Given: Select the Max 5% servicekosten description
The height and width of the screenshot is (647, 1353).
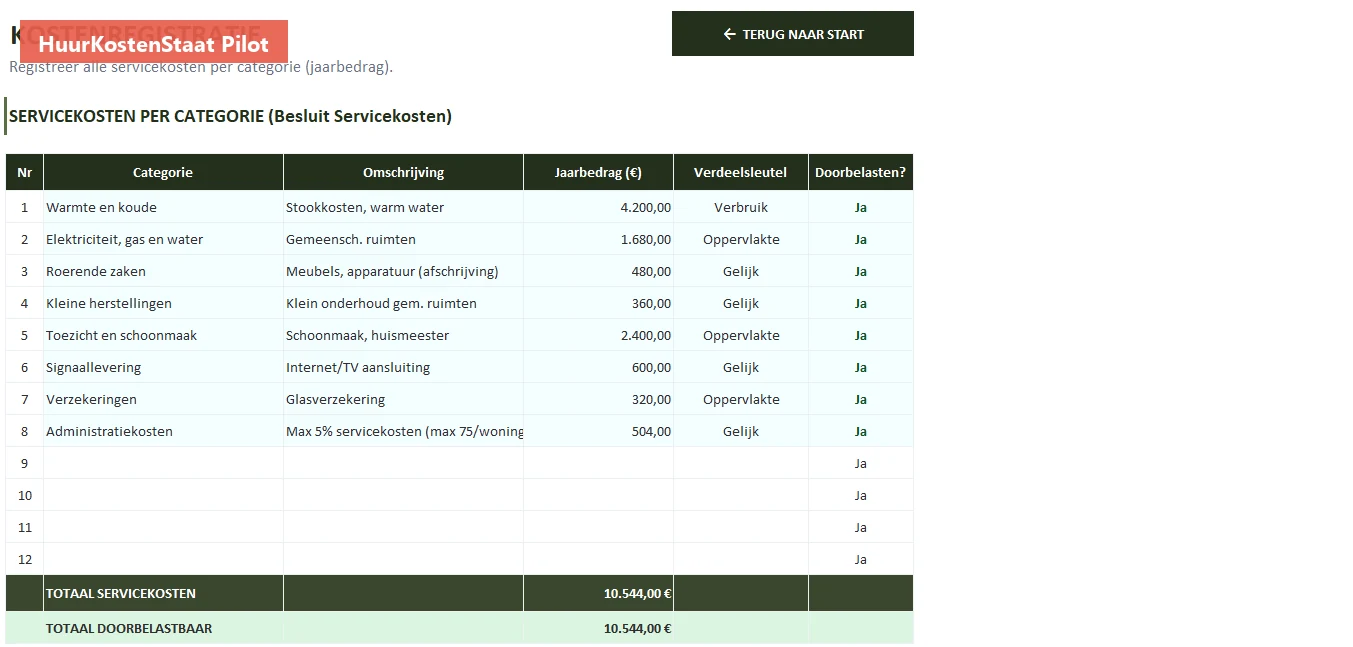Looking at the screenshot, I should click(x=403, y=431).
